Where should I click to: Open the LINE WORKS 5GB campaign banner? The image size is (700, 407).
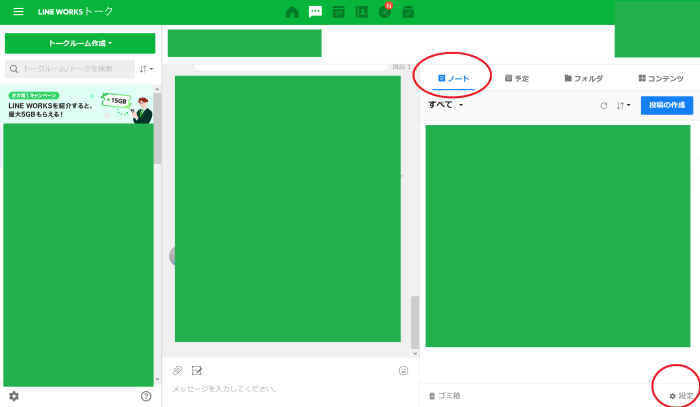[x=79, y=104]
